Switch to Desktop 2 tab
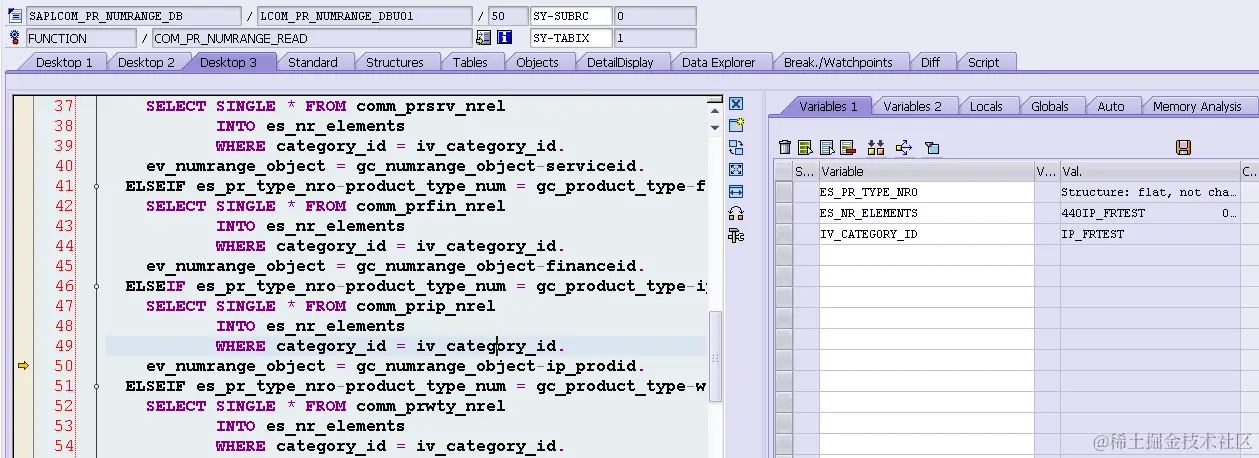The height and width of the screenshot is (458, 1259). pyautogui.click(x=146, y=62)
